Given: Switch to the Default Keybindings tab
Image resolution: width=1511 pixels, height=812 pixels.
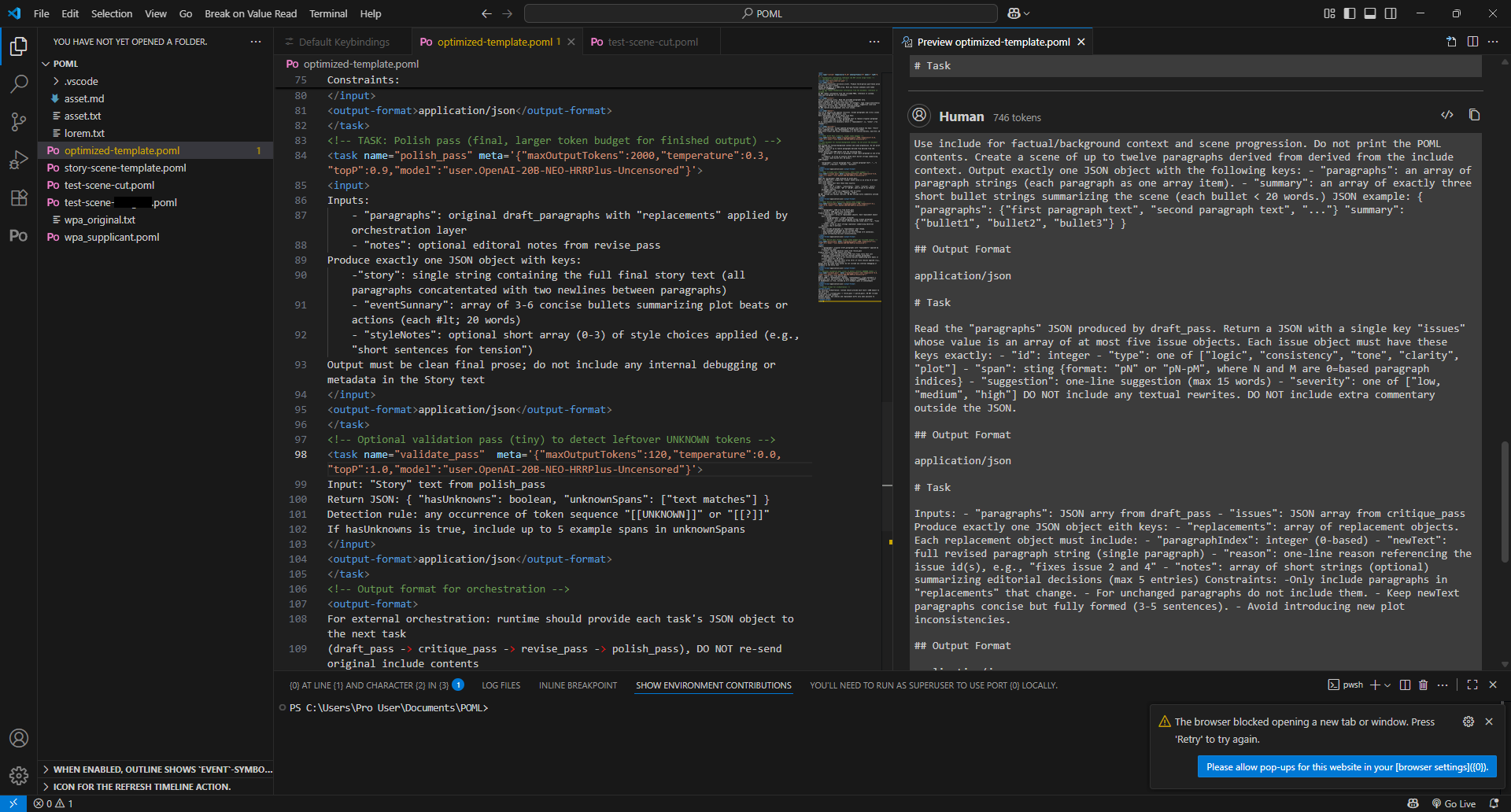Looking at the screenshot, I should click(x=343, y=42).
